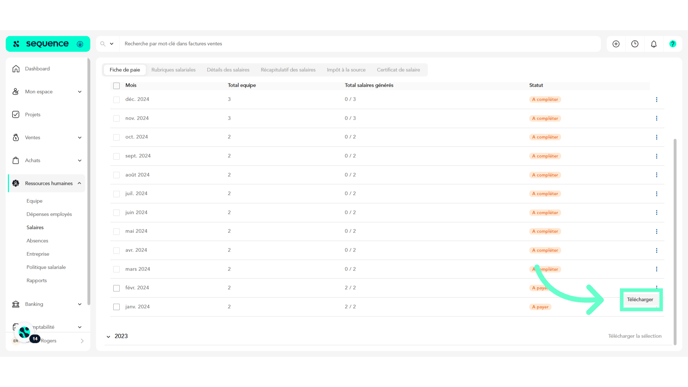688x387 pixels.
Task: Click the chat widget bubble icon
Action: 25,333
